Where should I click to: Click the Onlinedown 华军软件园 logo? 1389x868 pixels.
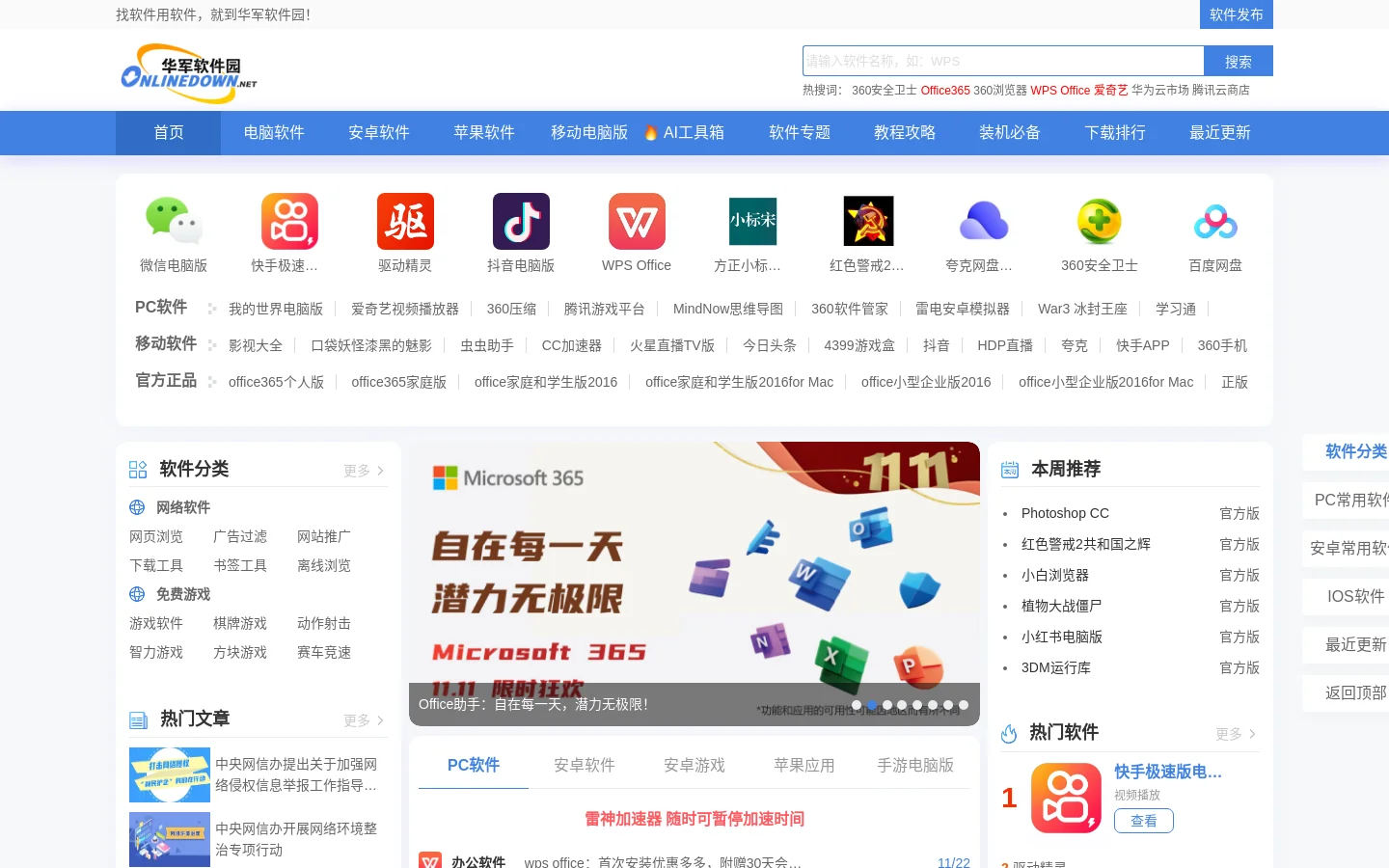pyautogui.click(x=189, y=73)
